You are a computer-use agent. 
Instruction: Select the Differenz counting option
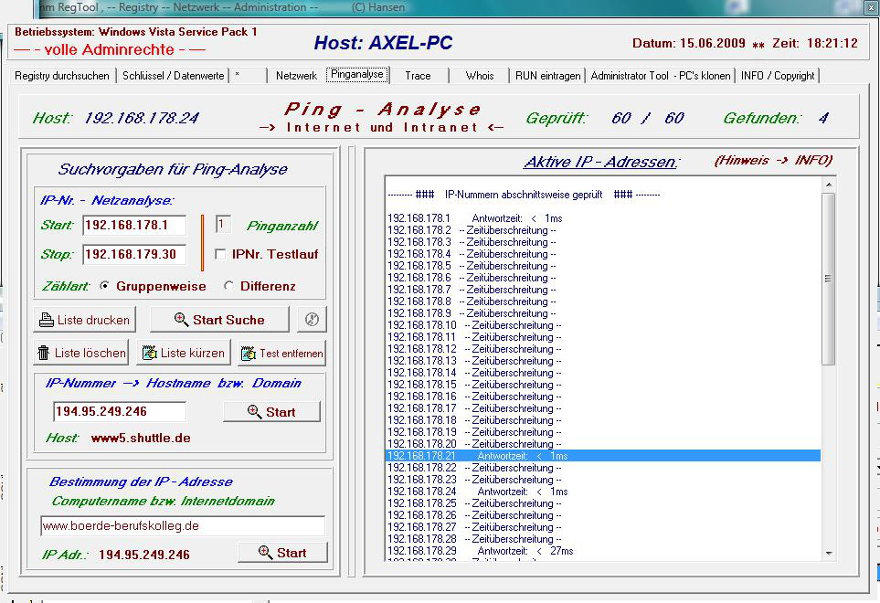229,286
